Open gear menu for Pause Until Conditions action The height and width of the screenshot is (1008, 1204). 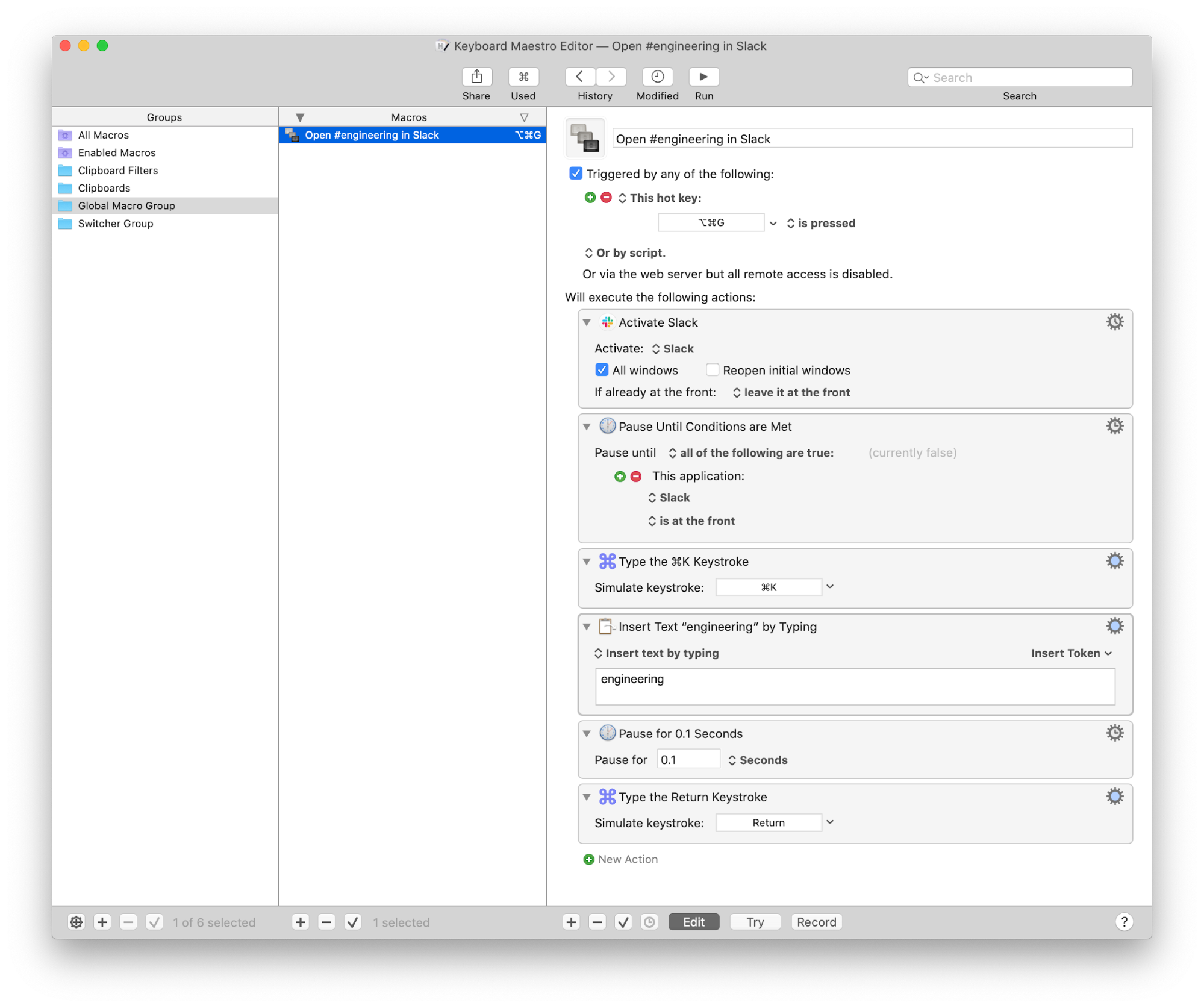tap(1114, 426)
